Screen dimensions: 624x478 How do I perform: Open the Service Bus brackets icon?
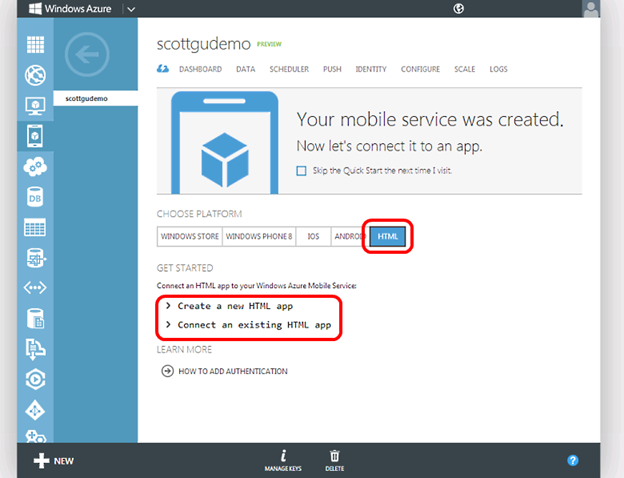point(35,287)
